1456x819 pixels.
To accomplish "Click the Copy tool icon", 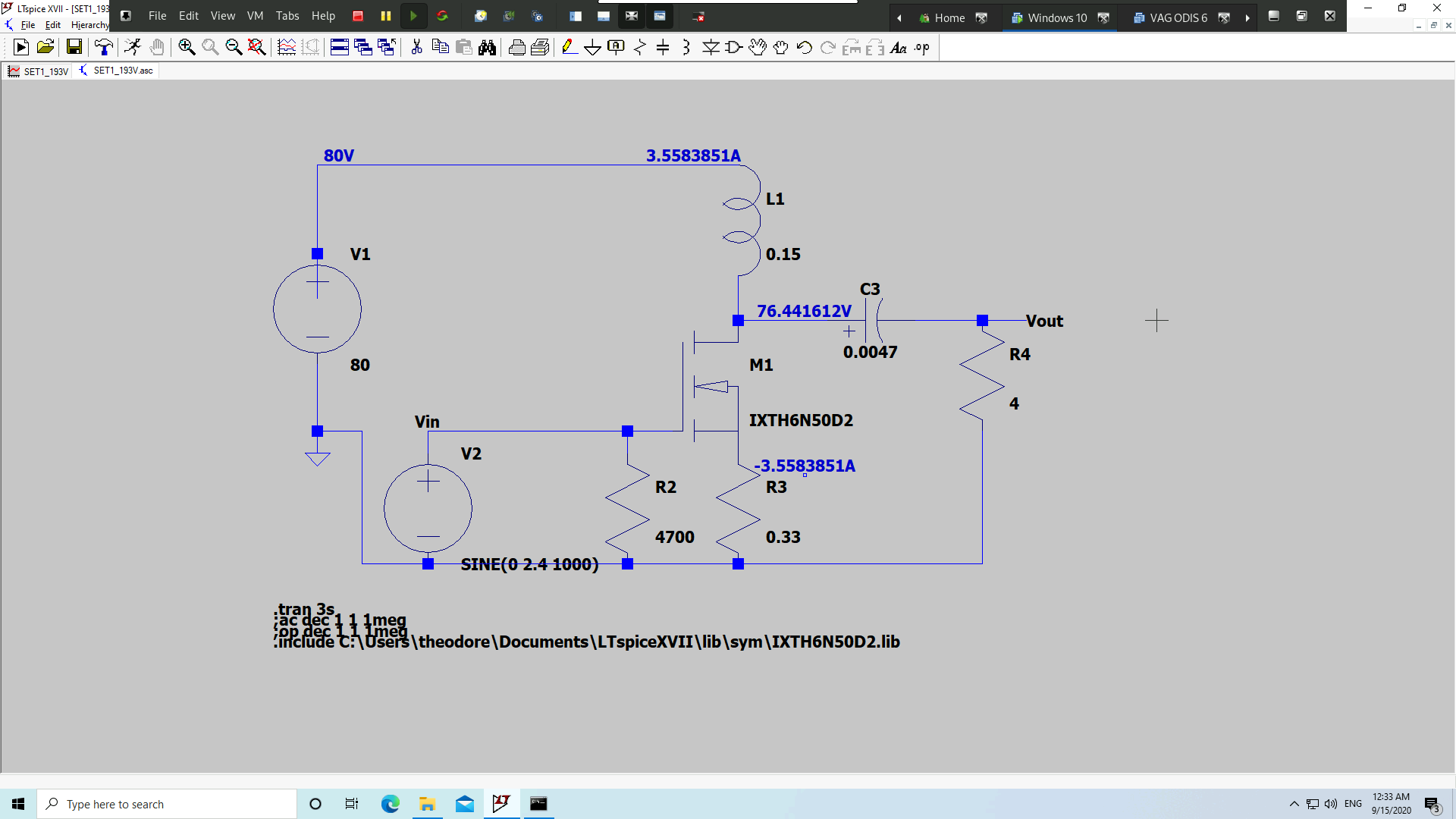I will (x=440, y=48).
